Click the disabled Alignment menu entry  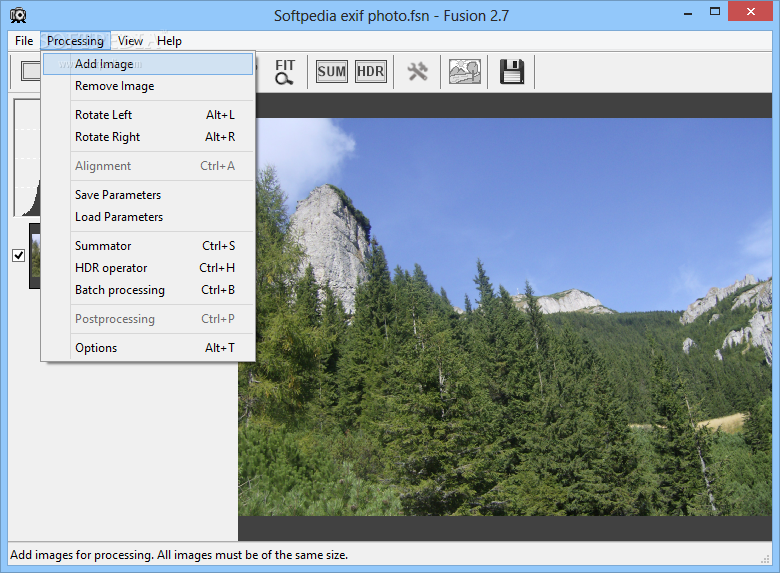(148, 166)
